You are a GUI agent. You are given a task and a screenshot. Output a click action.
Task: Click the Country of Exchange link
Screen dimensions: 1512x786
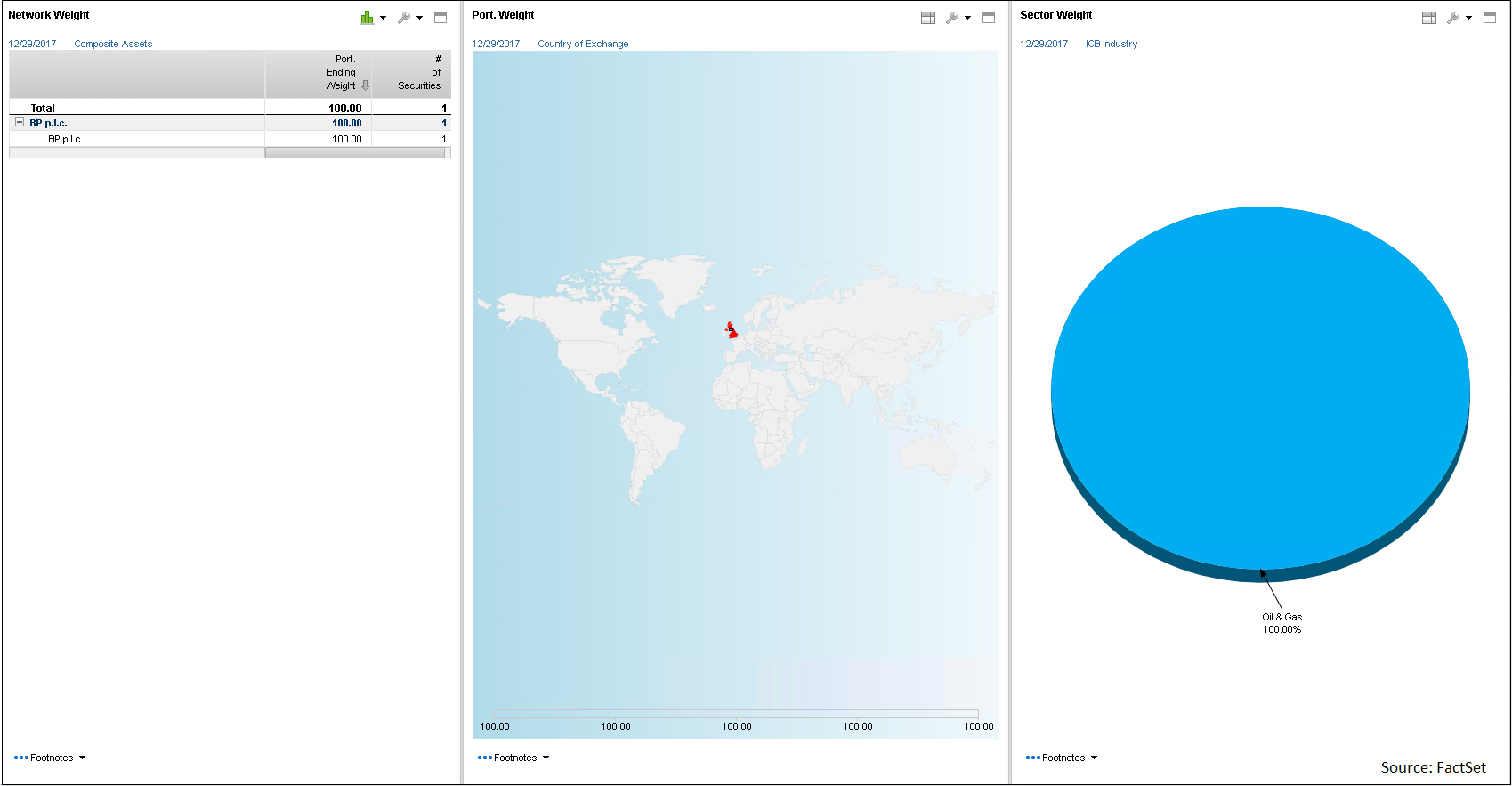click(583, 44)
